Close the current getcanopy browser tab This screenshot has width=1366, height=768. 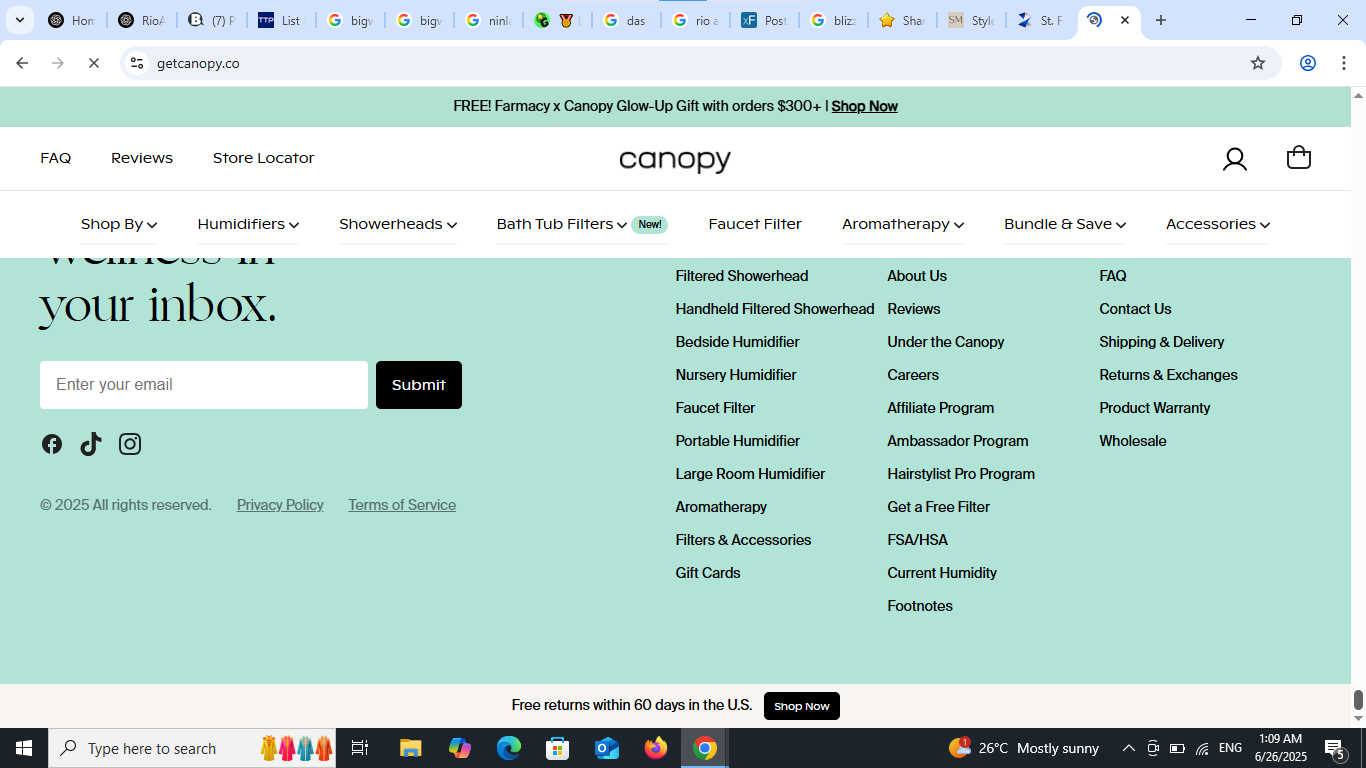click(1125, 20)
